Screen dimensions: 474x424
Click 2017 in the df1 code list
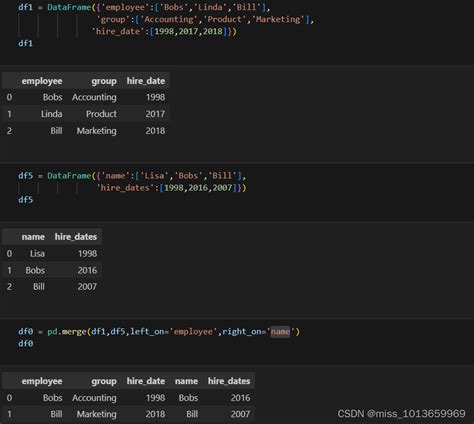pyautogui.click(x=188, y=31)
